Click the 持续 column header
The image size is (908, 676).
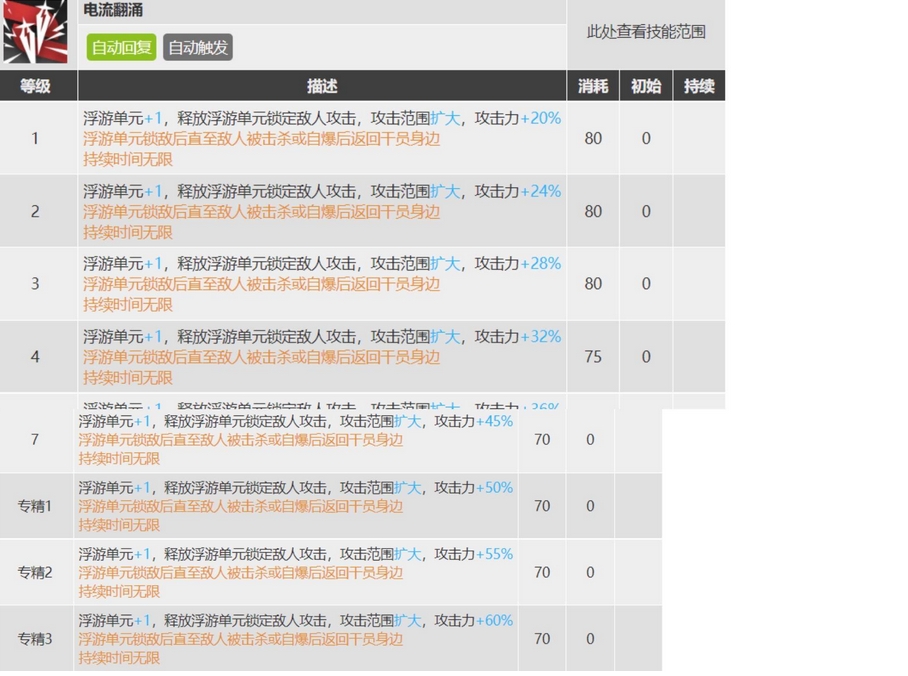click(x=699, y=86)
